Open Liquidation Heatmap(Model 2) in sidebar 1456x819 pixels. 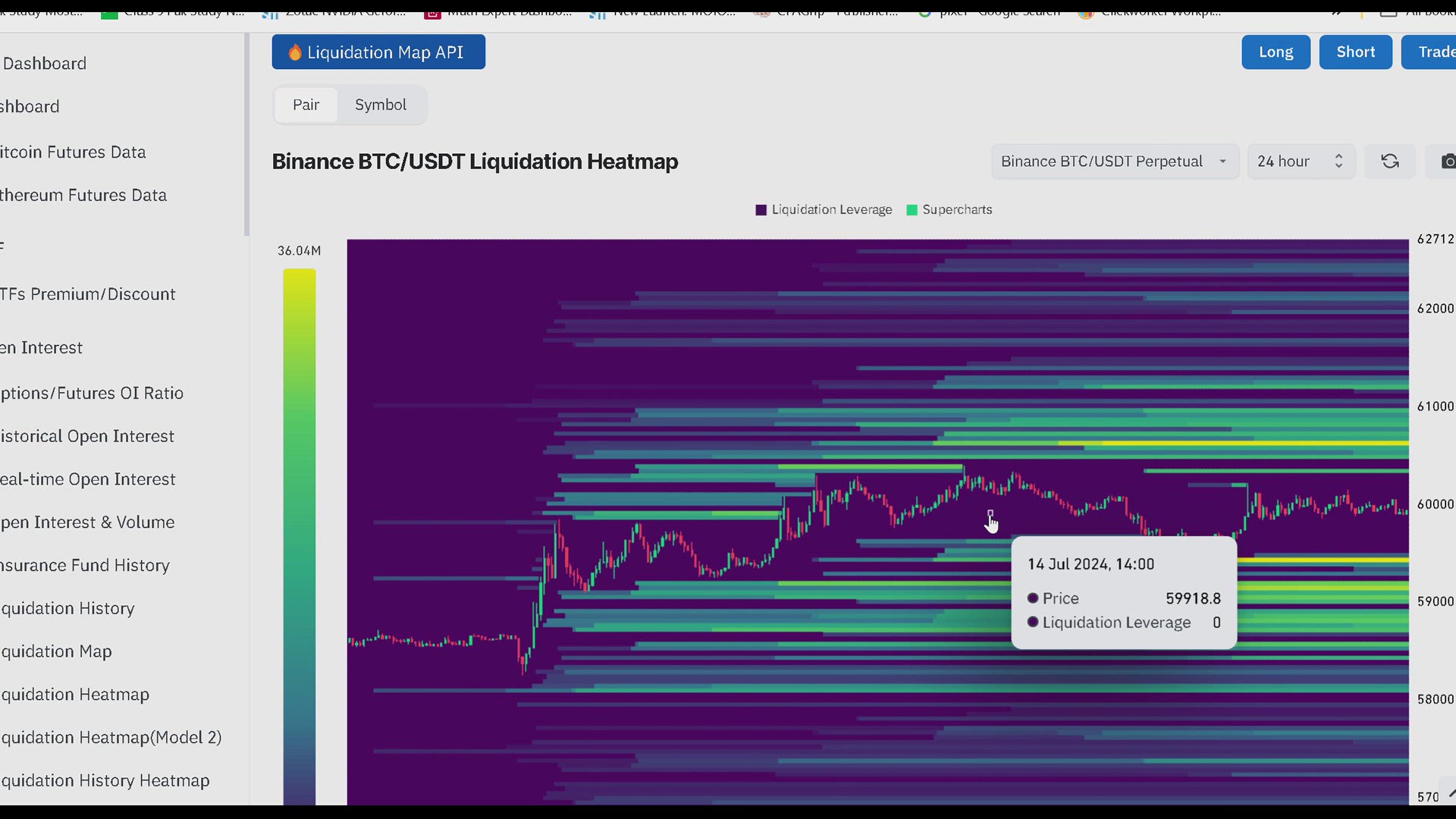[111, 736]
